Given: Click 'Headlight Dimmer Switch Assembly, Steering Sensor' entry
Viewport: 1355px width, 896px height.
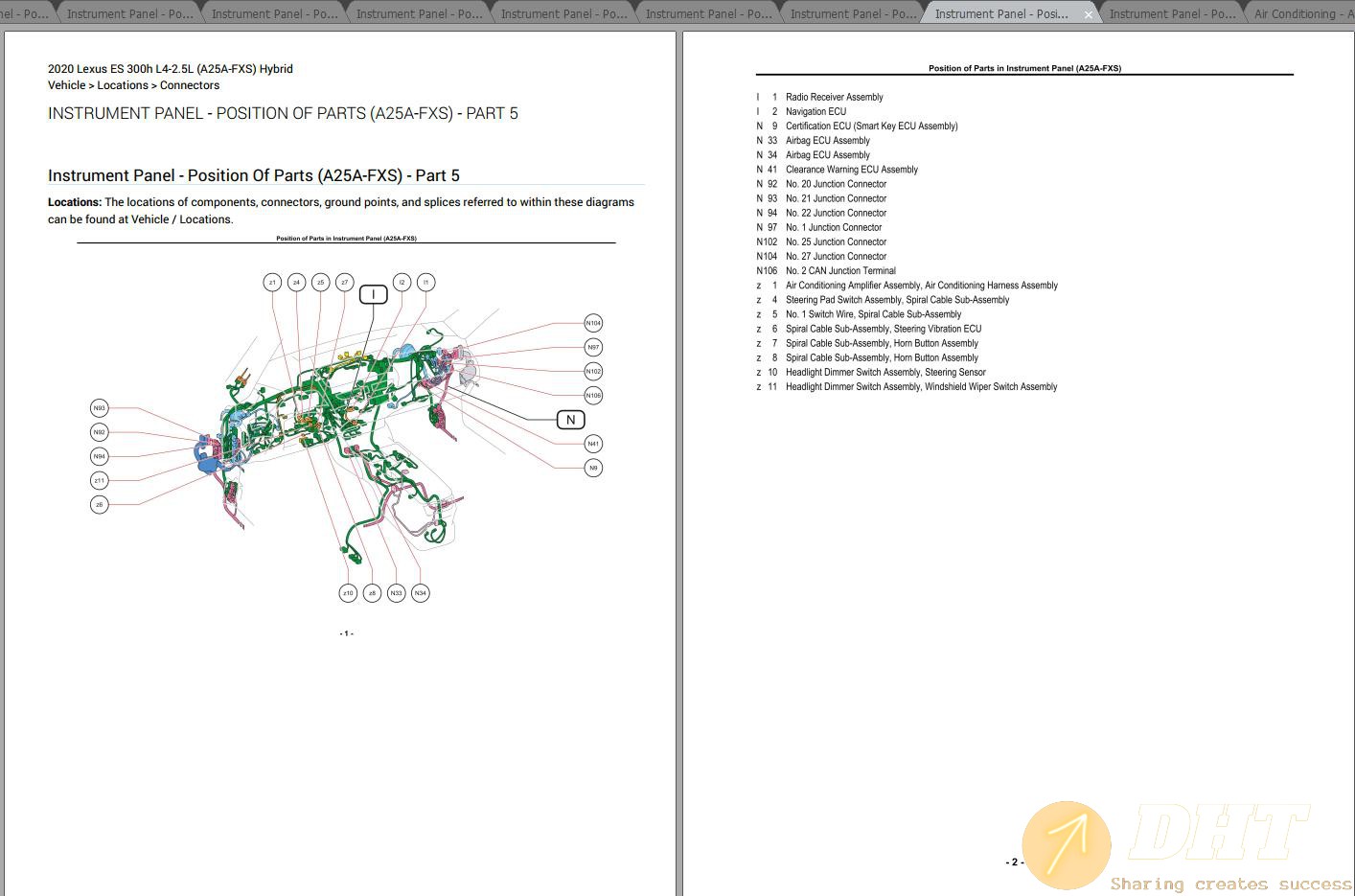Looking at the screenshot, I should (885, 372).
